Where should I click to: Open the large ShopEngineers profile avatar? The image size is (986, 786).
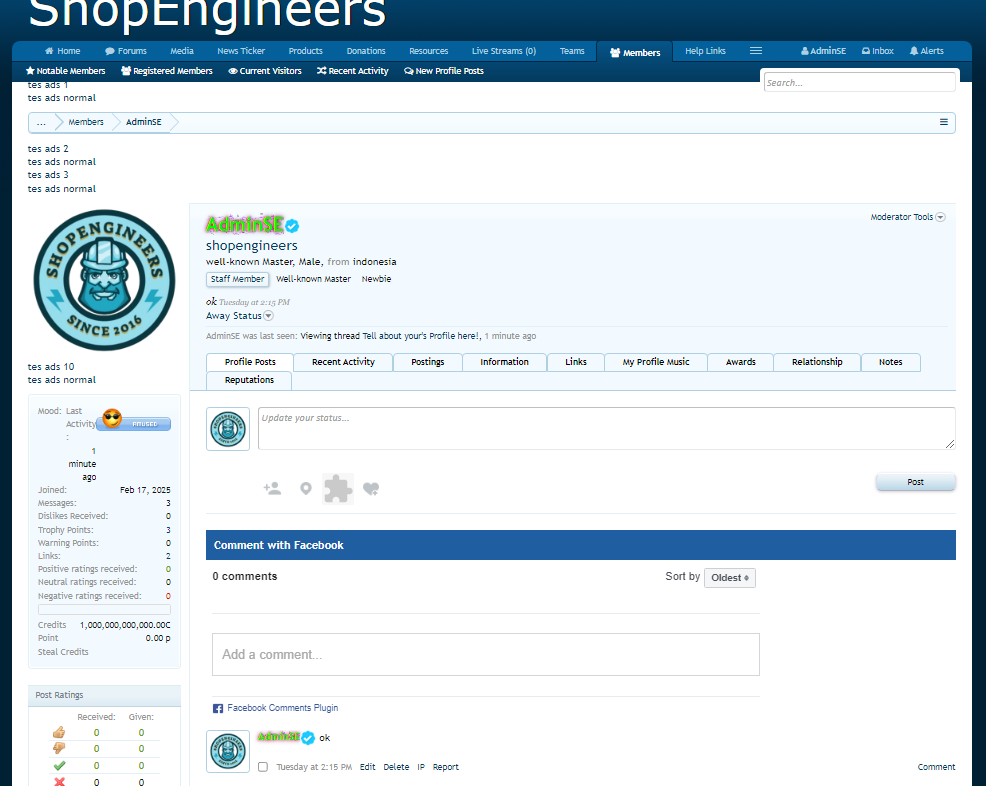tap(104, 280)
